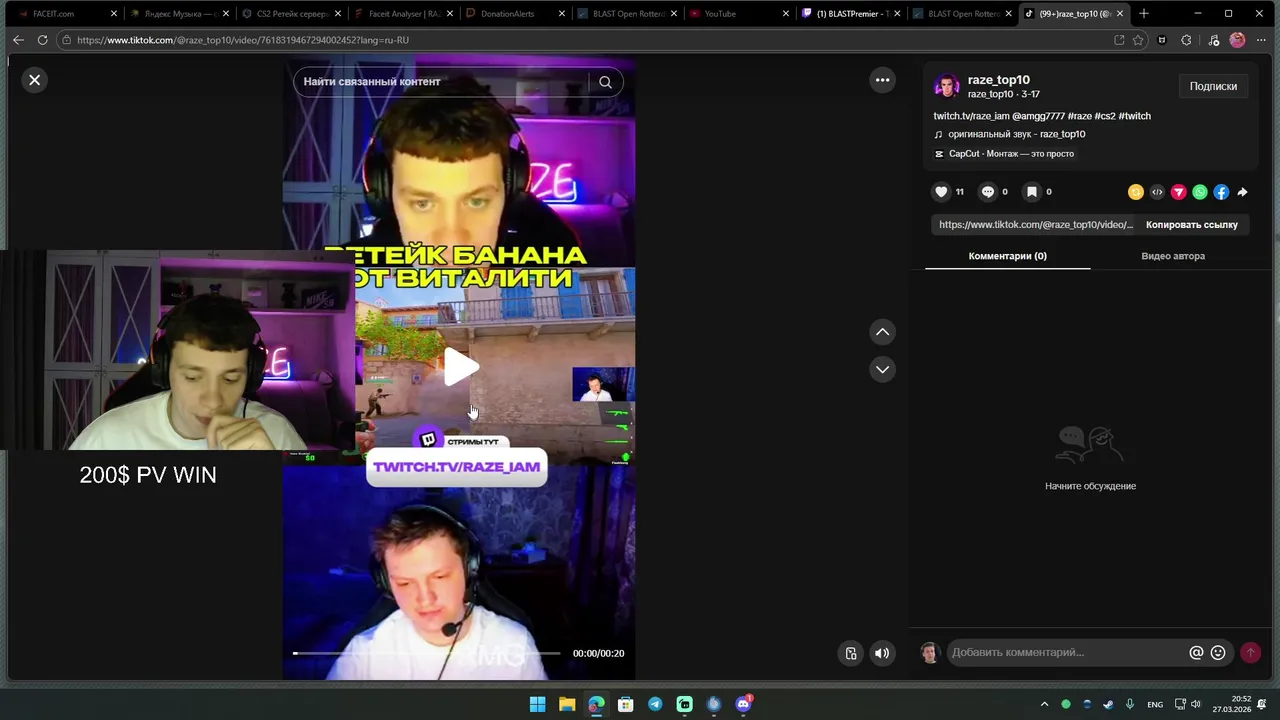1280x720 pixels.
Task: Toggle the auto-scroll icon beside volume
Action: (850, 653)
